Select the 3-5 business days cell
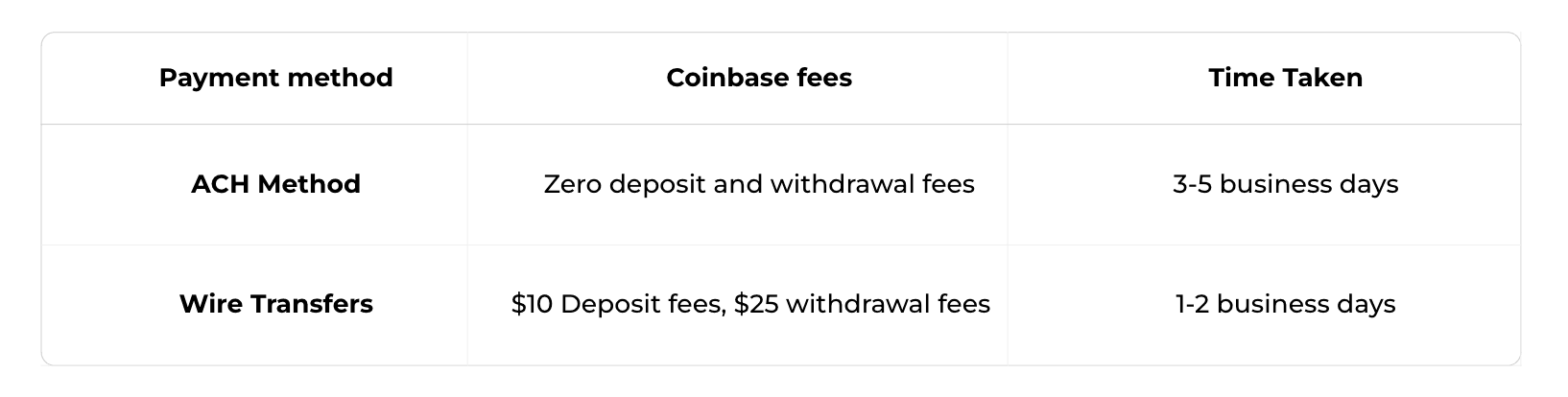The image size is (1568, 397). [x=1285, y=184]
